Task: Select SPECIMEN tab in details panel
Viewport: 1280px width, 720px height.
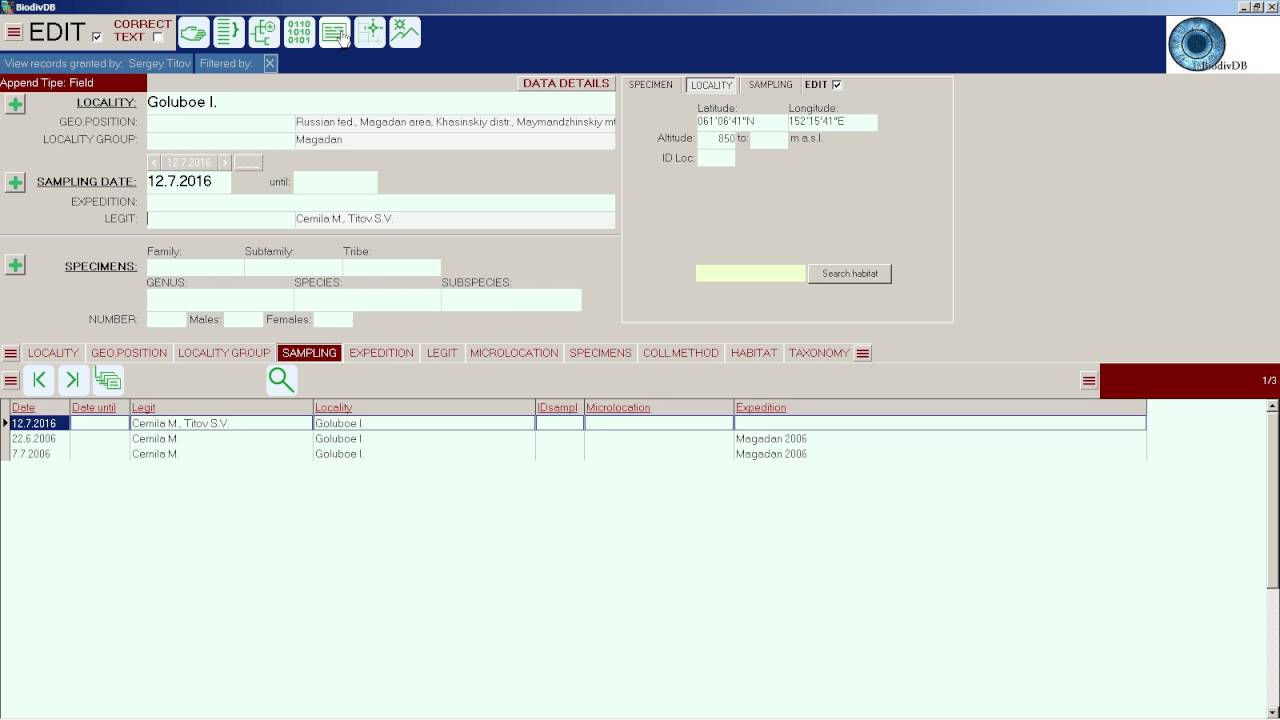Action: pyautogui.click(x=650, y=85)
